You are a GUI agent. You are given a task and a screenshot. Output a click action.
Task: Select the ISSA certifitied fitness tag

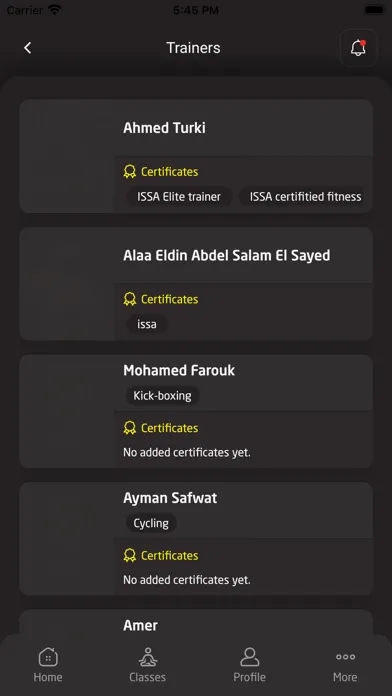(x=302, y=197)
